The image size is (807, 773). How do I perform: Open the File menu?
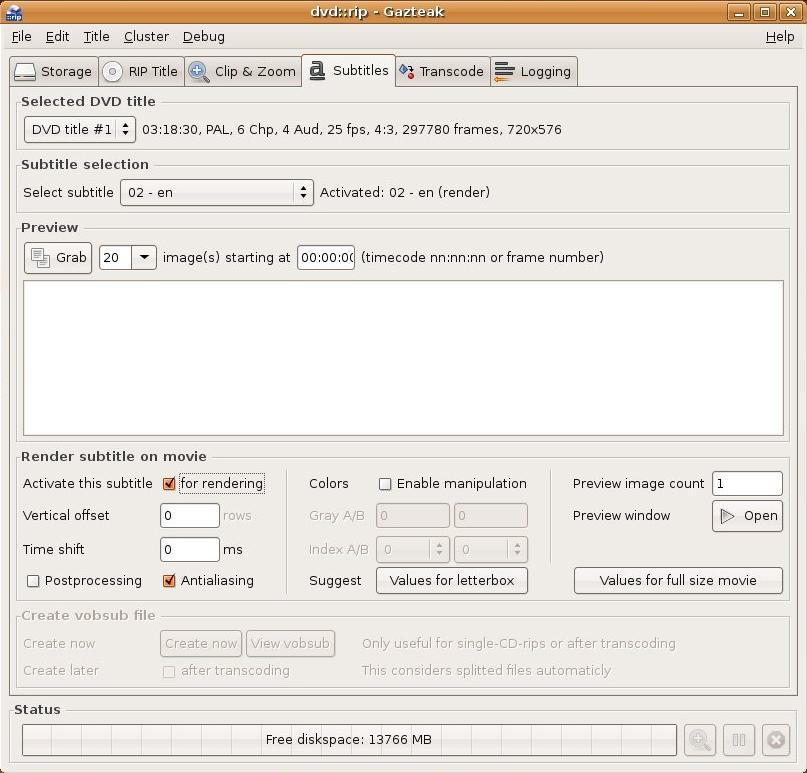[x=22, y=37]
